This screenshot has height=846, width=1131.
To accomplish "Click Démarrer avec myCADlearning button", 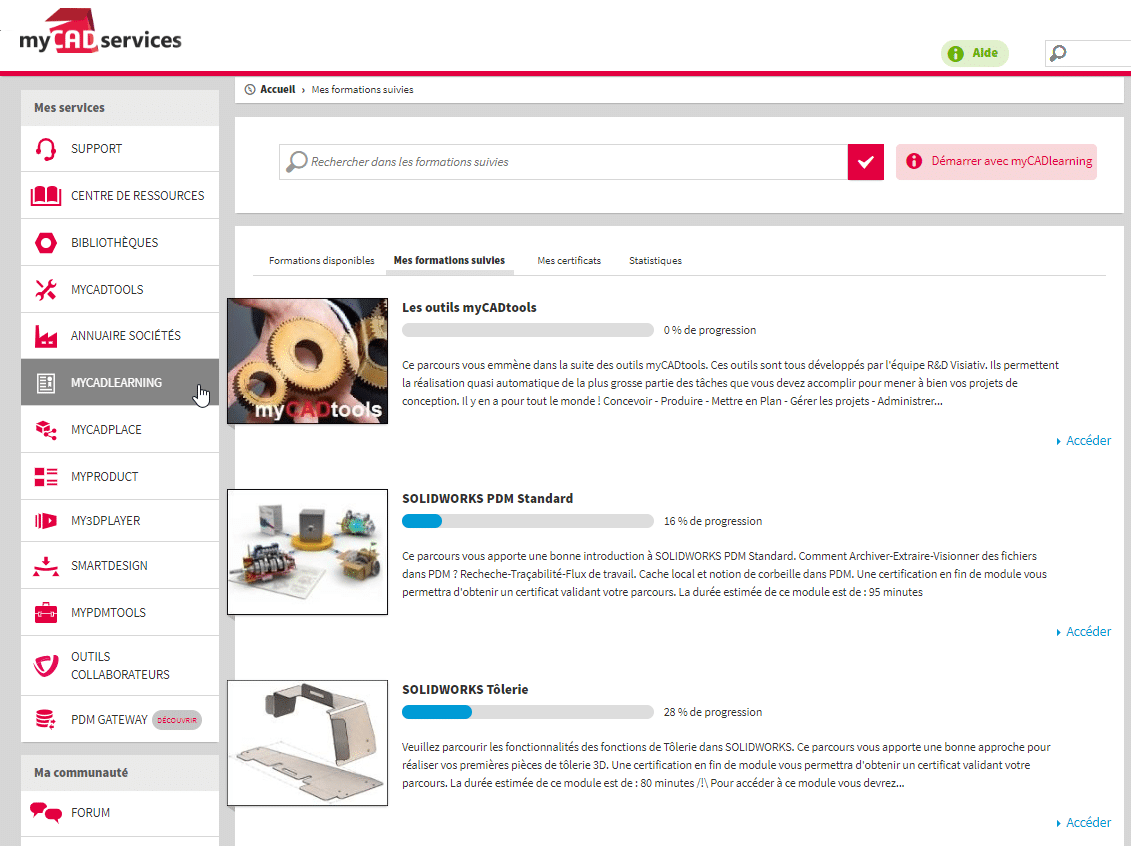I will click(996, 162).
